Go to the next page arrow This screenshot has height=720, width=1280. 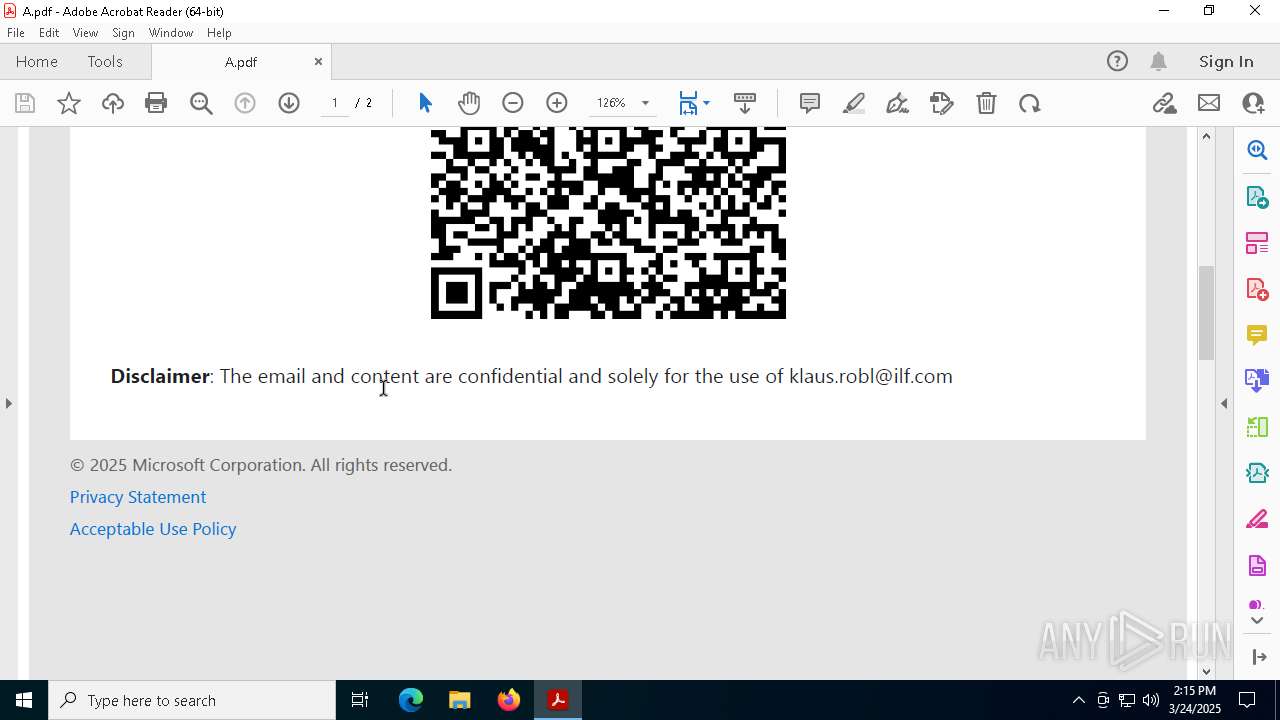click(289, 103)
